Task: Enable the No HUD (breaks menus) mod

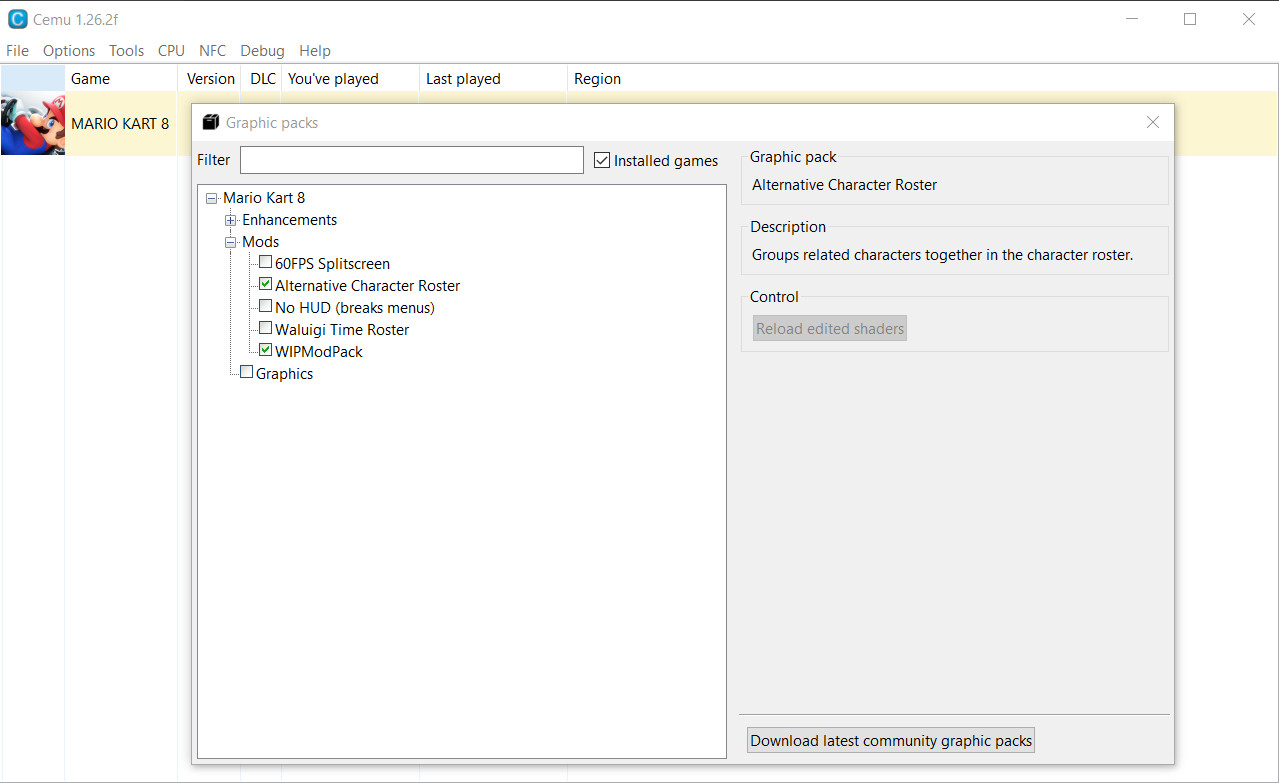Action: pos(265,305)
